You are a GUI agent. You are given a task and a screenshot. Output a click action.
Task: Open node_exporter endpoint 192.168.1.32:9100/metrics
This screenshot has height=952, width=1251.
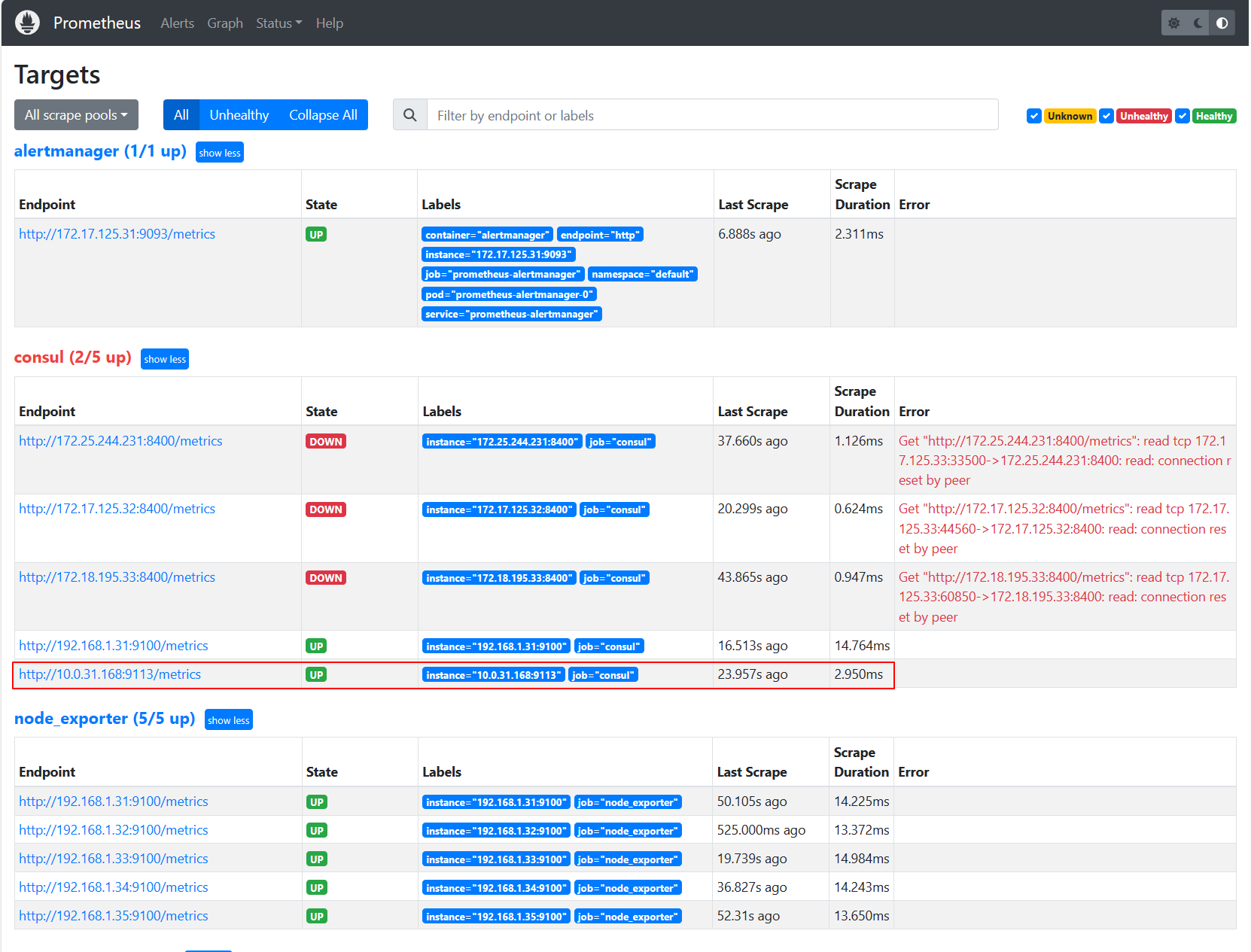point(114,830)
